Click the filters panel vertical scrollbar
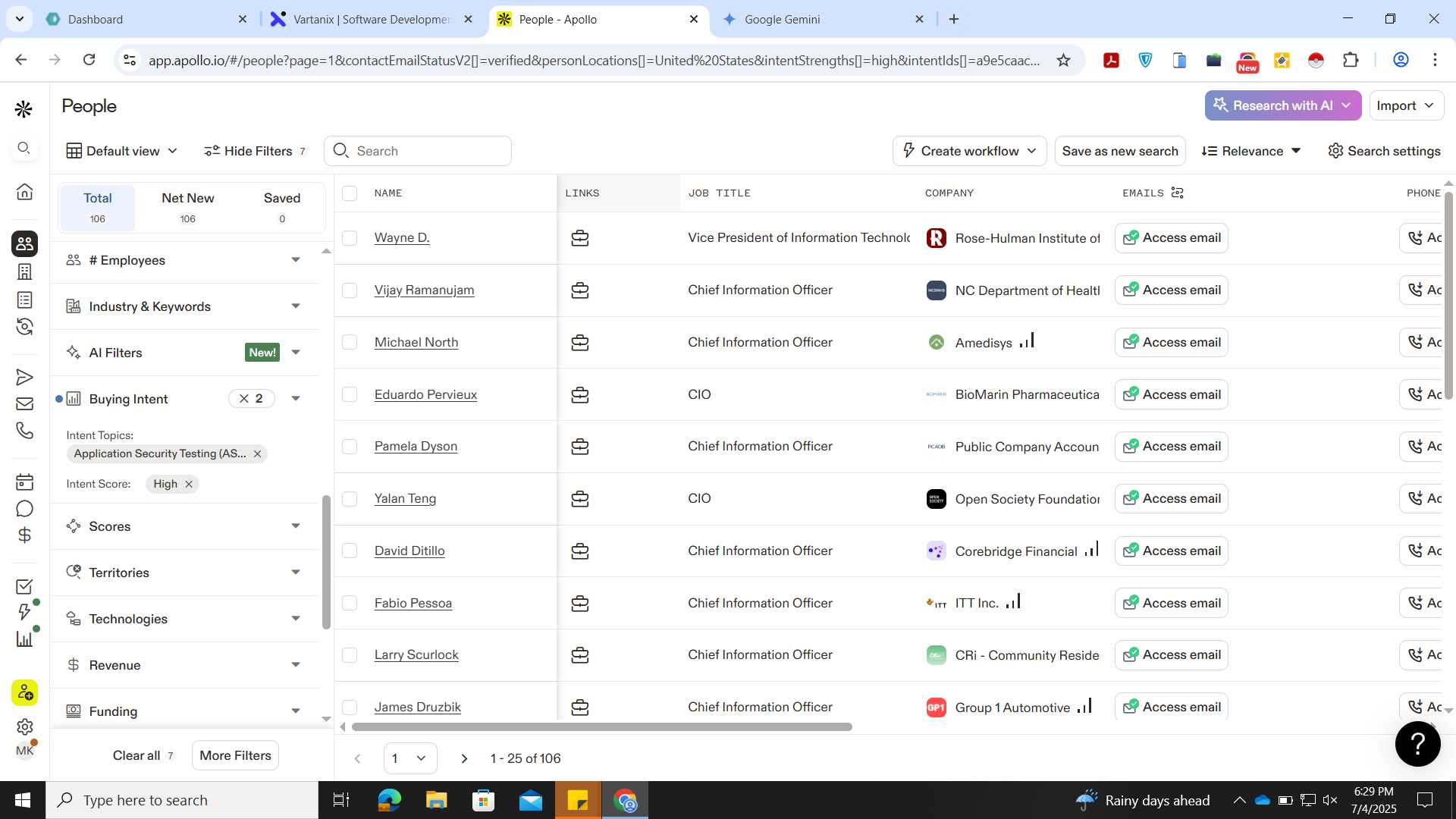The height and width of the screenshot is (819, 1456). pos(326,562)
